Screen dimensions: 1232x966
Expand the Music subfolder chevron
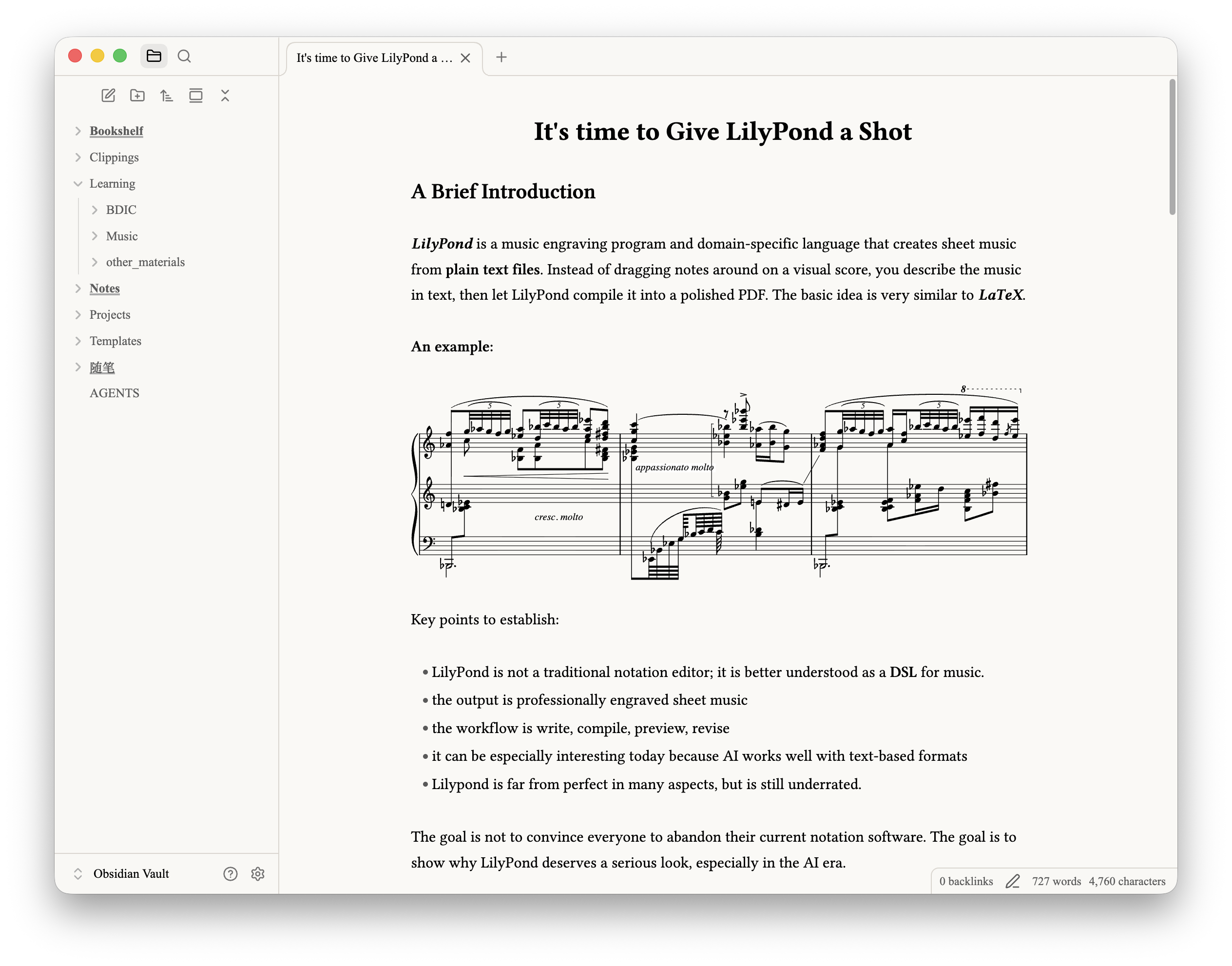click(x=95, y=236)
